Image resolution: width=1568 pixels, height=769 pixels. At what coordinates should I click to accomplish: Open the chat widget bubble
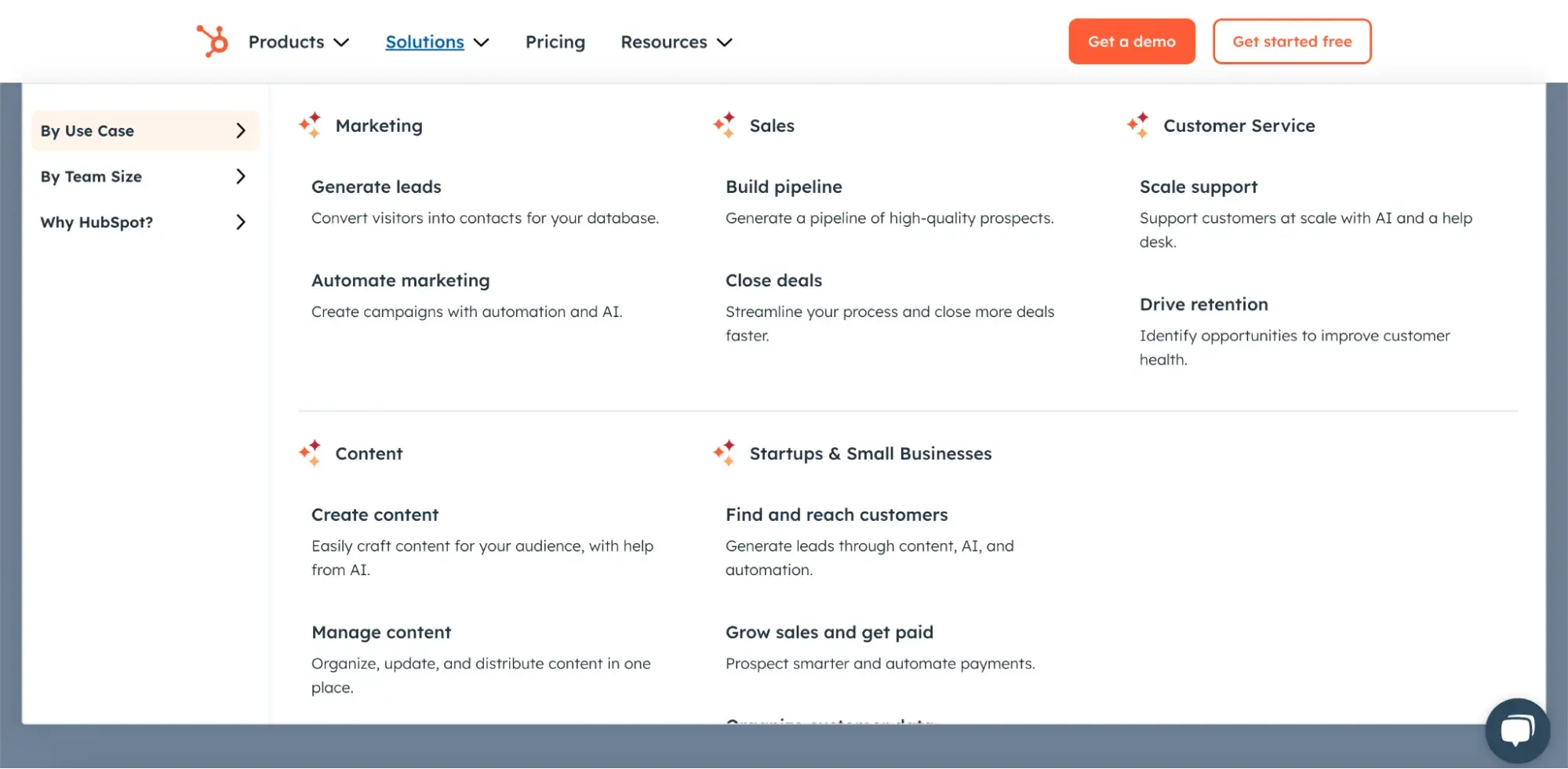[x=1517, y=730]
